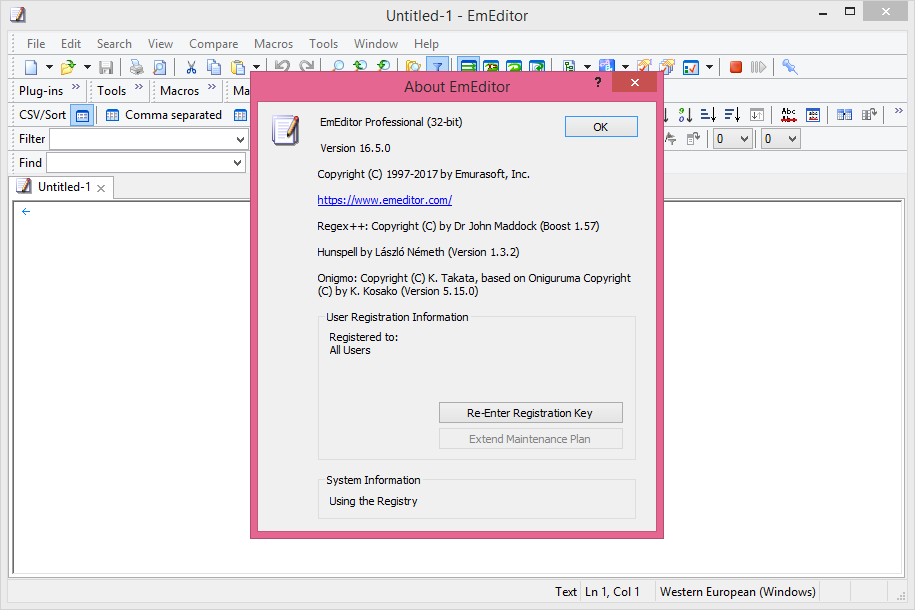Click the red record macro button

pos(736,68)
